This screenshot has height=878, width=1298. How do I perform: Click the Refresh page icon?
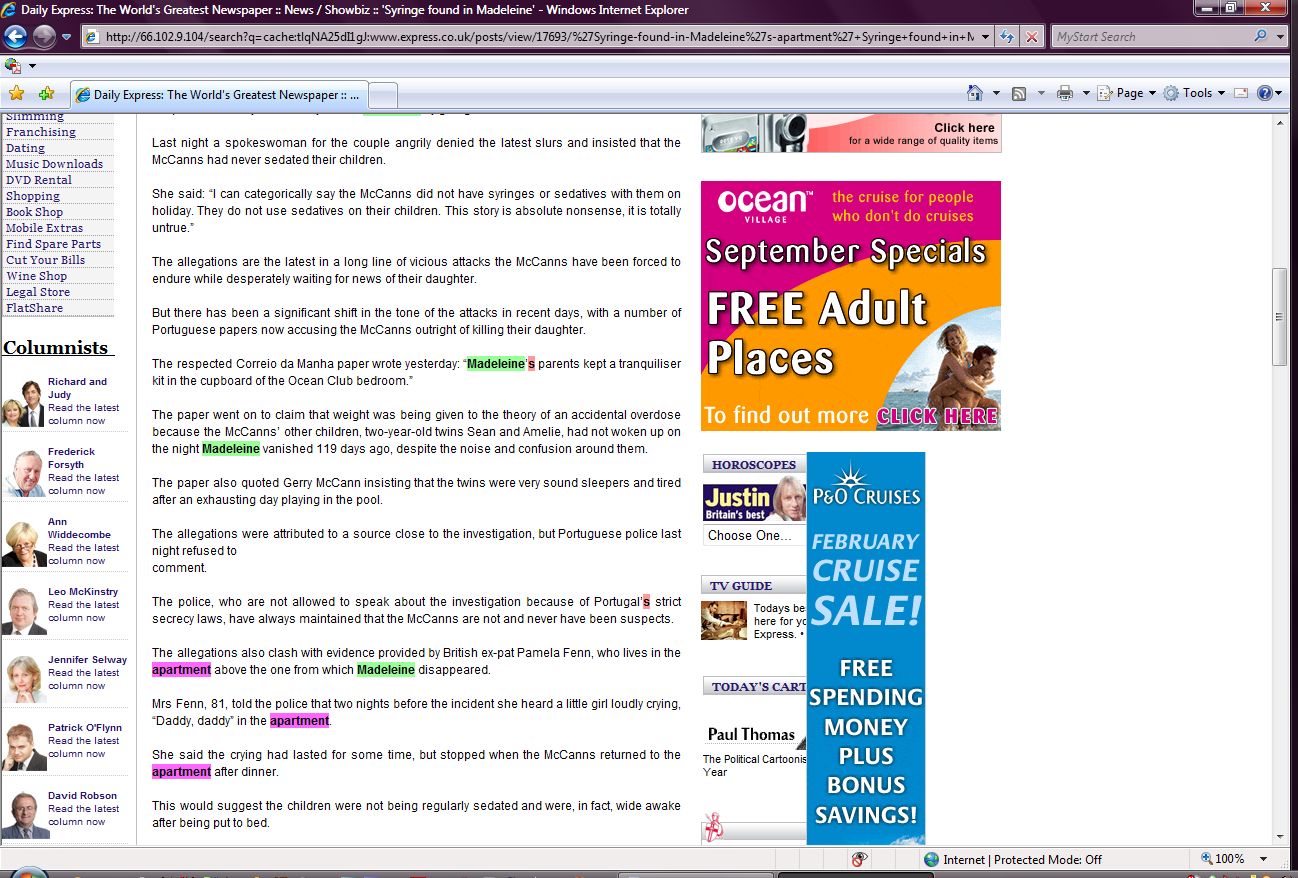point(1007,37)
